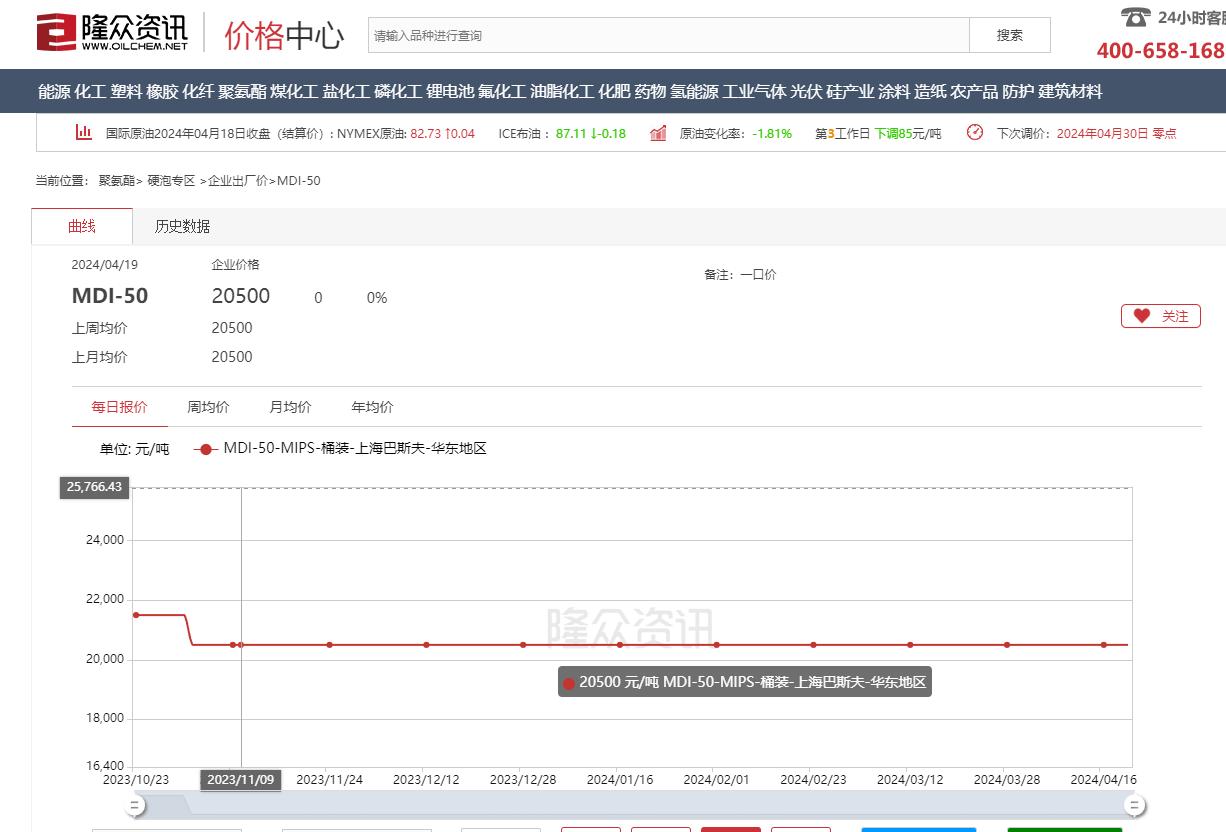Select the right handle of chart range slider

pos(1134,805)
